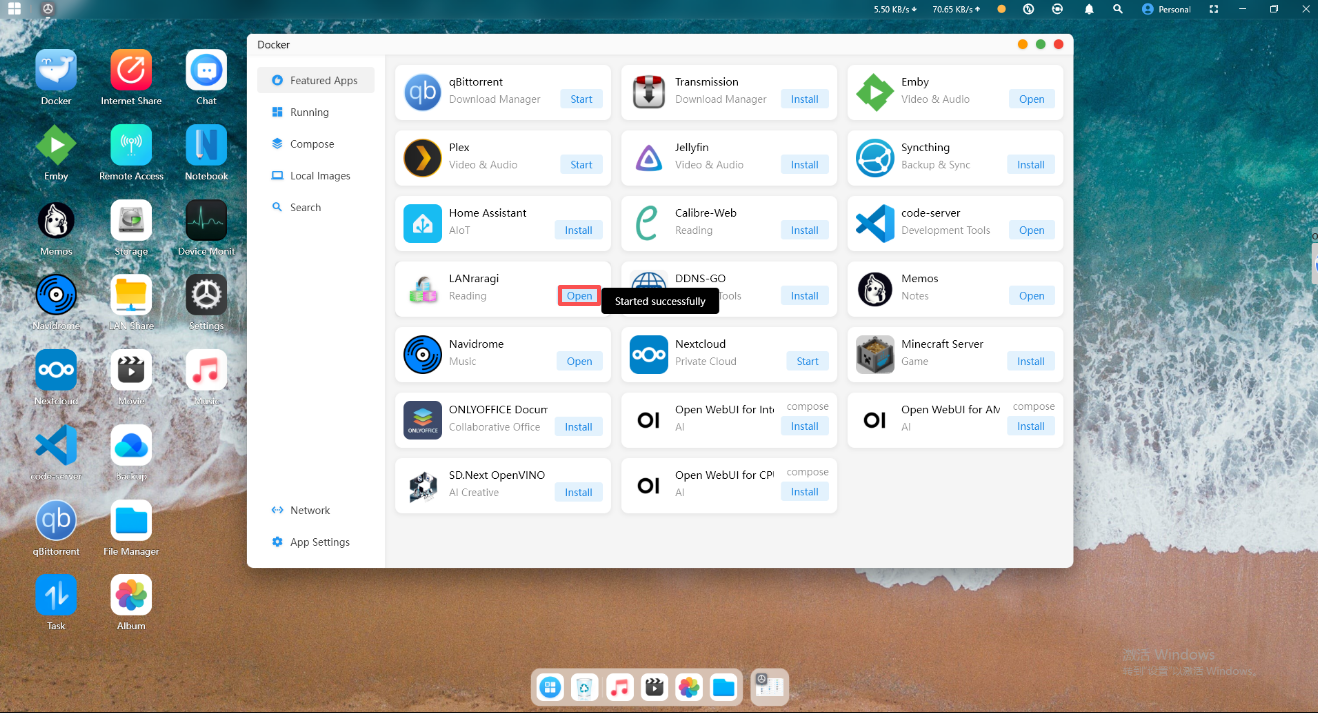
Task: Open the Album pinwheel icon in the dock
Action: pos(689,687)
